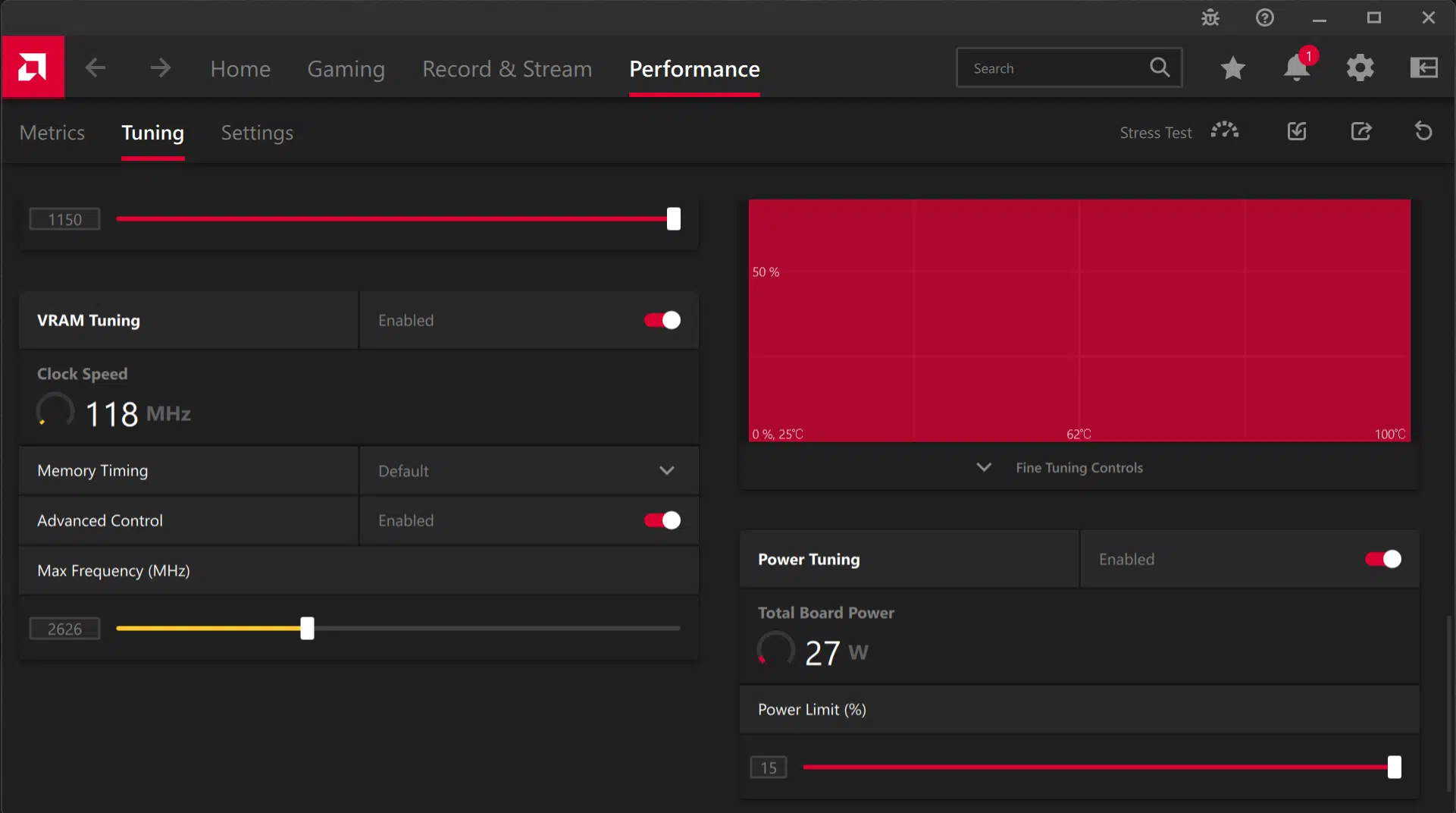Select the Tuning sub-tab

(x=152, y=133)
